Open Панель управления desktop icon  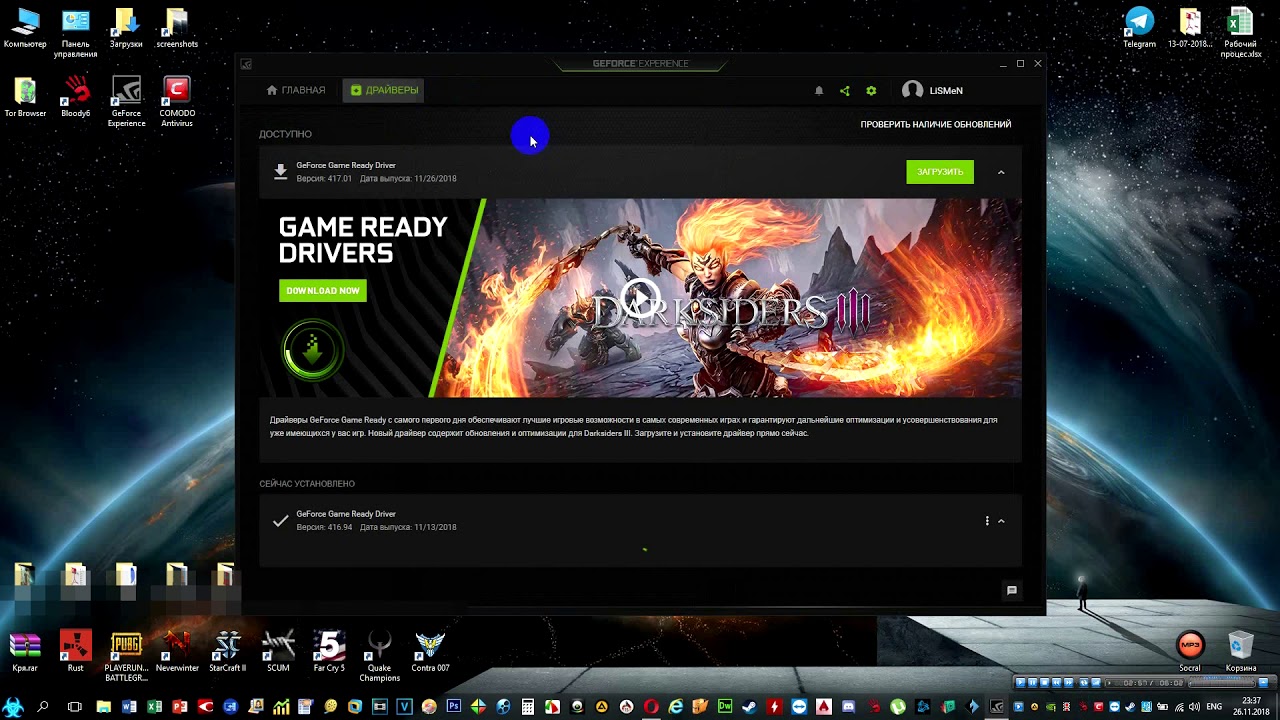click(76, 33)
